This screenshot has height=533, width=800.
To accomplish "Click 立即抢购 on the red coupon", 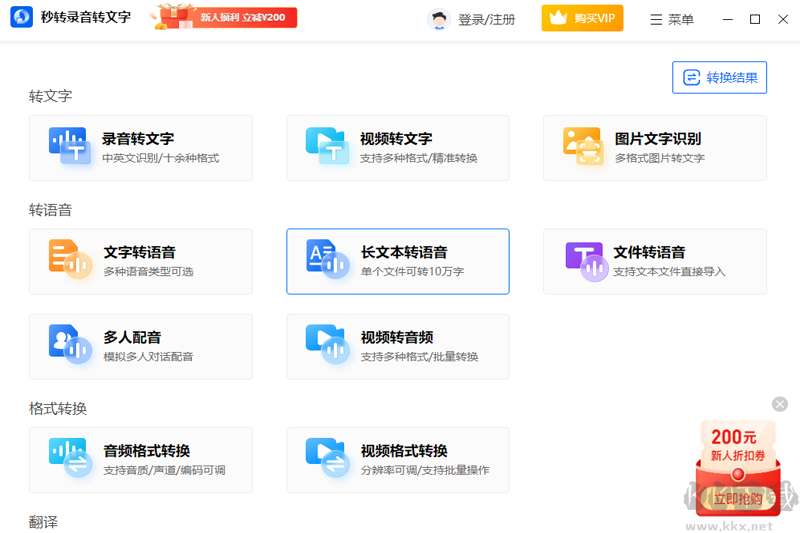I will tap(738, 497).
